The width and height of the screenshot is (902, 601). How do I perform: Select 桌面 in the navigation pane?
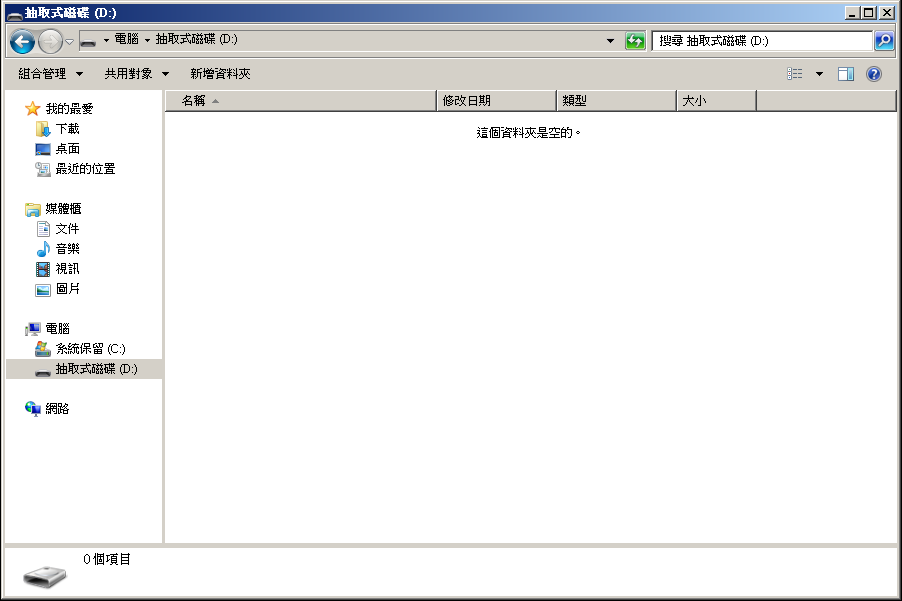point(67,149)
